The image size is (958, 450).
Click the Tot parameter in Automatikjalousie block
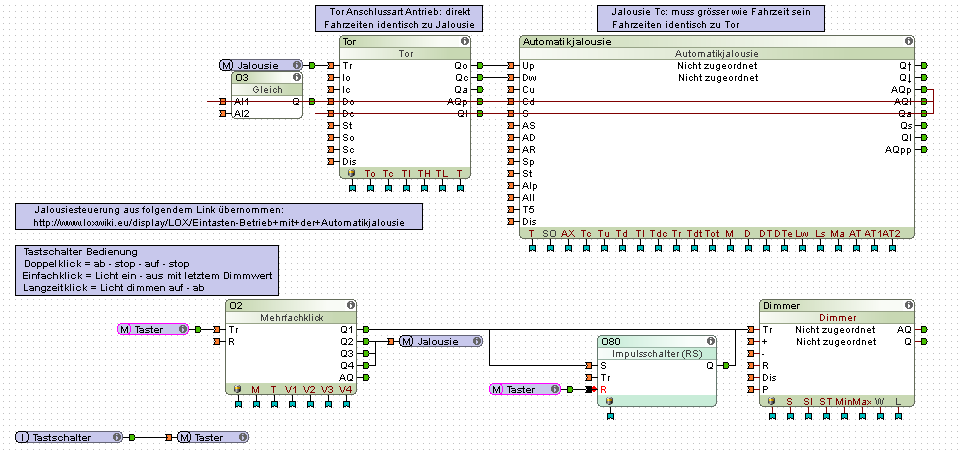pyautogui.click(x=712, y=233)
